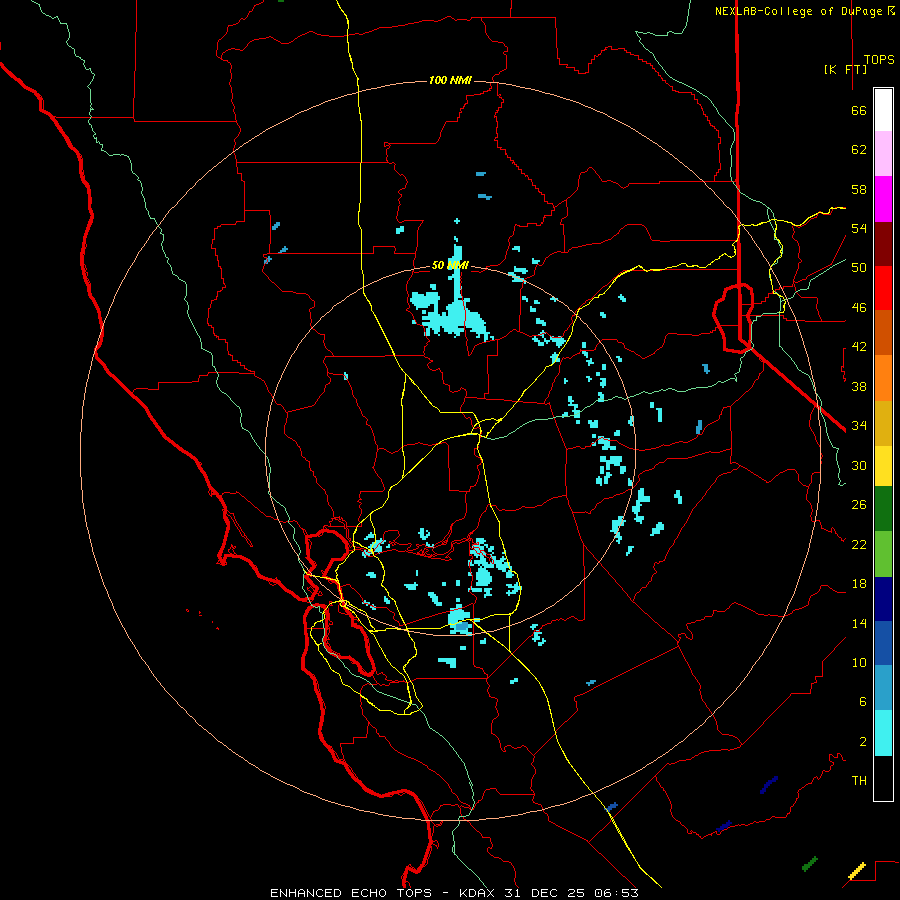This screenshot has height=900, width=900.
Task: Click the "42" legend value
Action: [x=859, y=347]
